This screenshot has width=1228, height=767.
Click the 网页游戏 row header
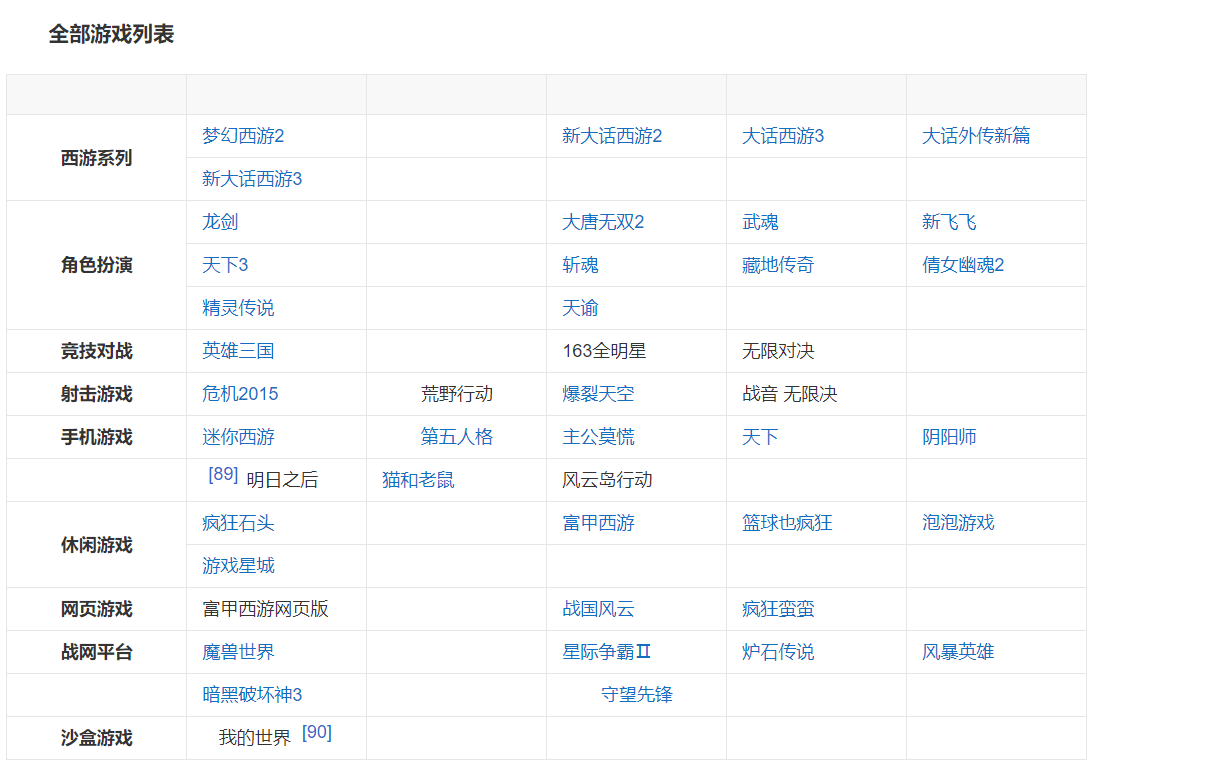coord(96,609)
